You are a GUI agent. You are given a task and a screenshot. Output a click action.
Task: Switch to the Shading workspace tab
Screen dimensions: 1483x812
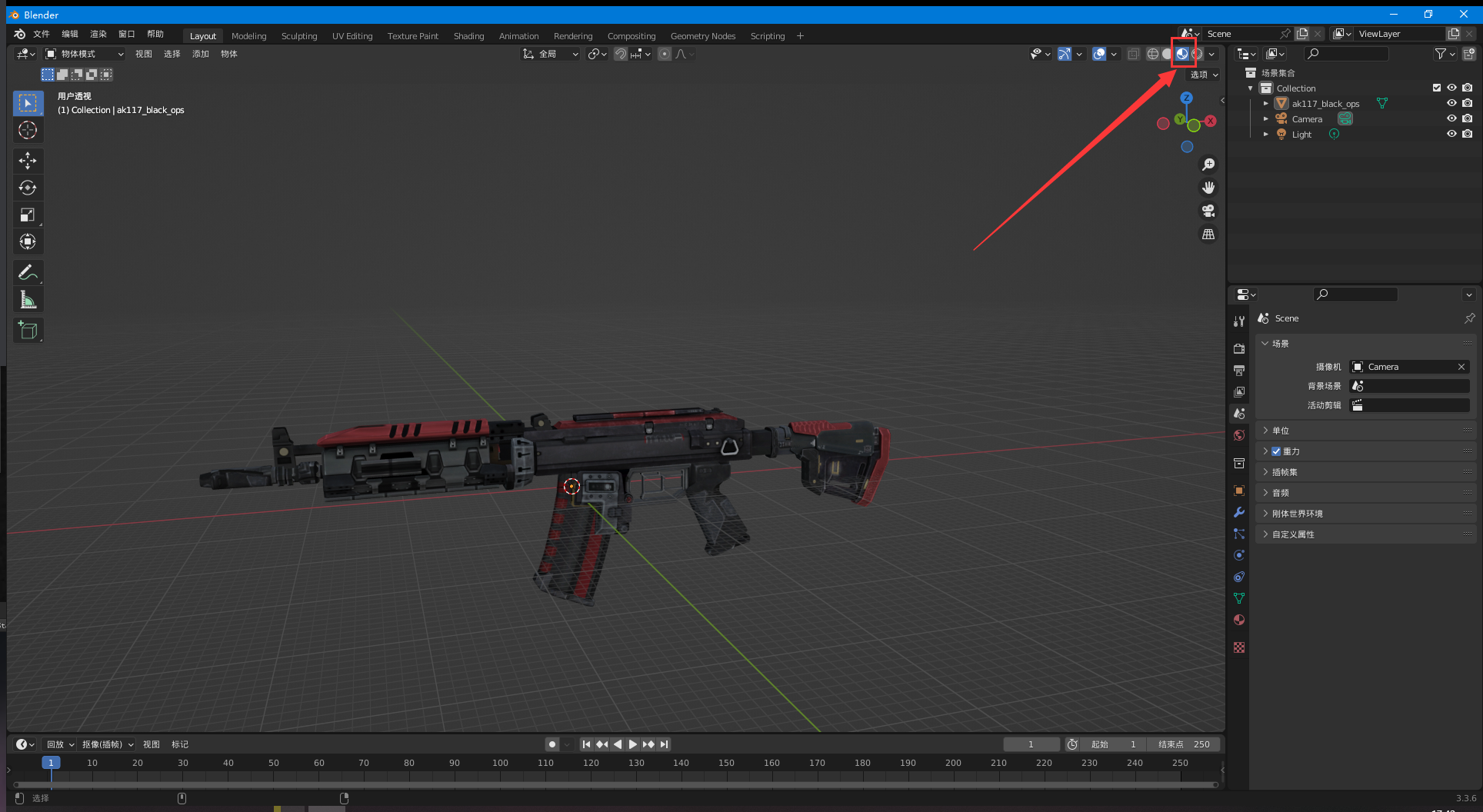click(468, 36)
